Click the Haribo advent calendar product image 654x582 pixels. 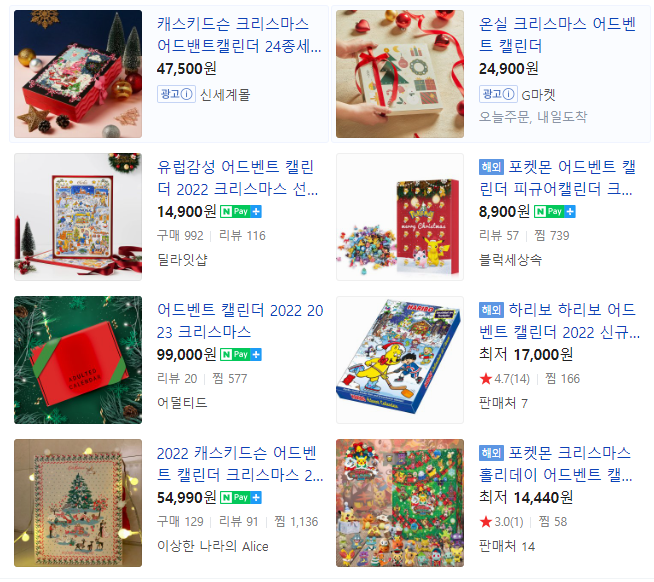coord(400,360)
